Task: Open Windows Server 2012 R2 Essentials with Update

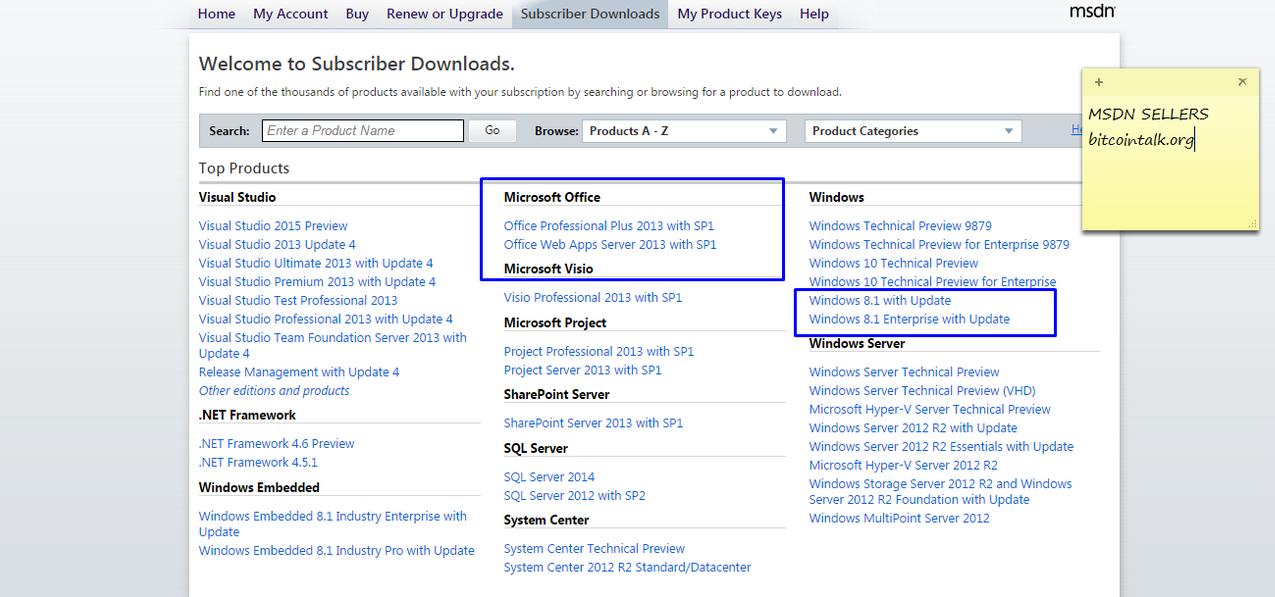Action: click(941, 447)
